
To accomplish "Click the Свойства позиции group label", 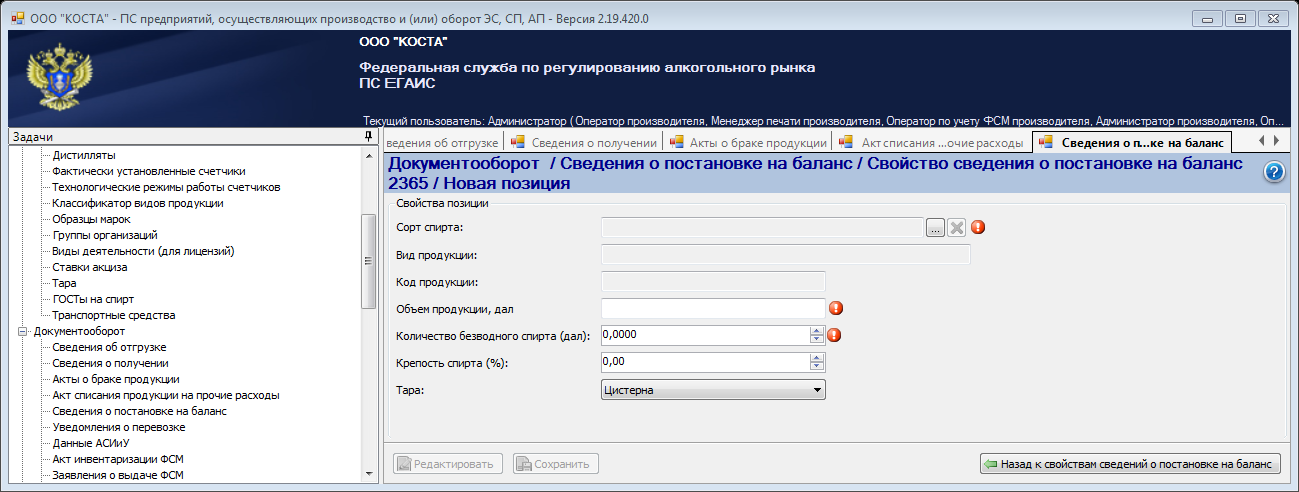I will click(x=442, y=203).
